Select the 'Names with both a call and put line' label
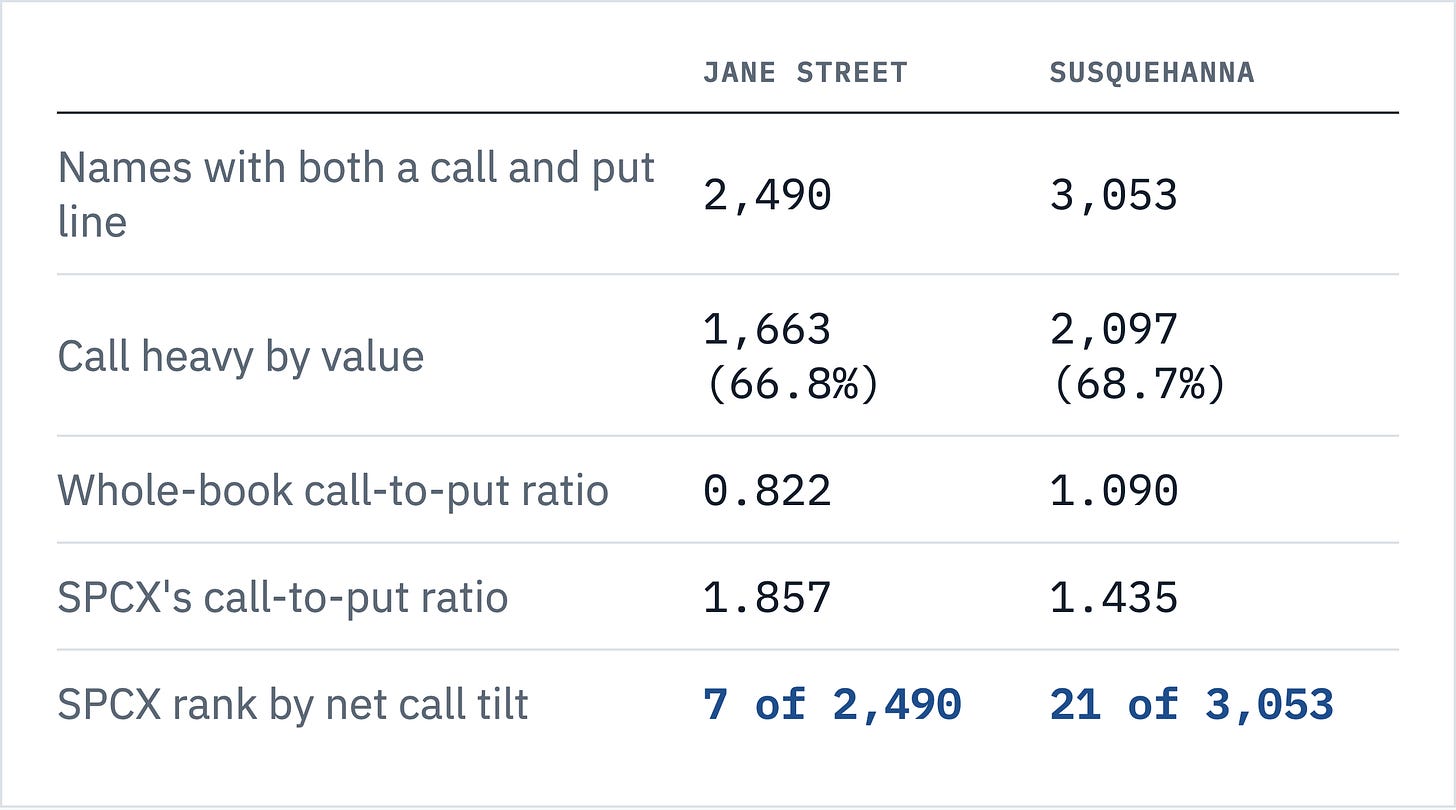This screenshot has width=1456, height=810. 357,194
